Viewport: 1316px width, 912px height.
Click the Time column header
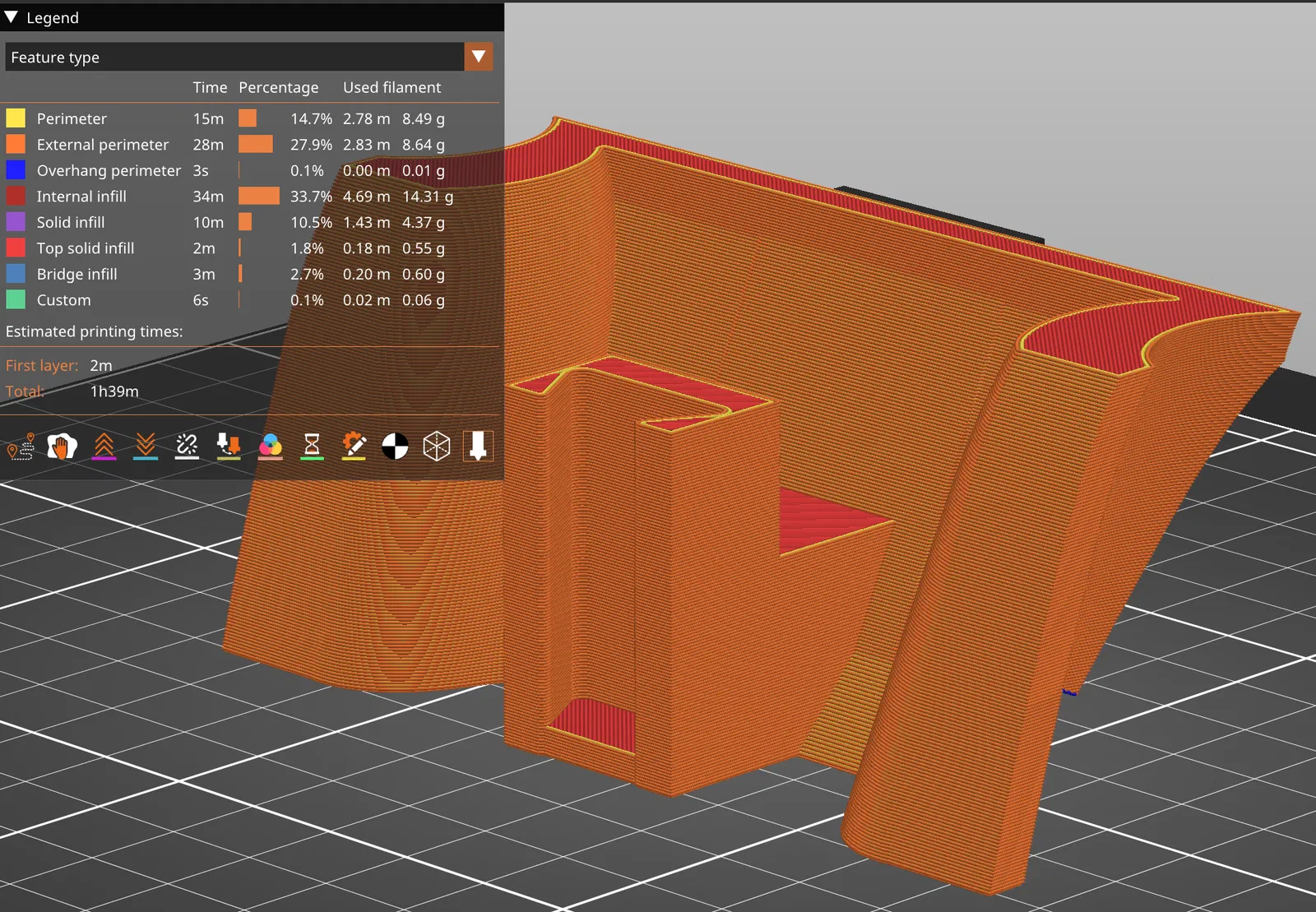[x=210, y=87]
